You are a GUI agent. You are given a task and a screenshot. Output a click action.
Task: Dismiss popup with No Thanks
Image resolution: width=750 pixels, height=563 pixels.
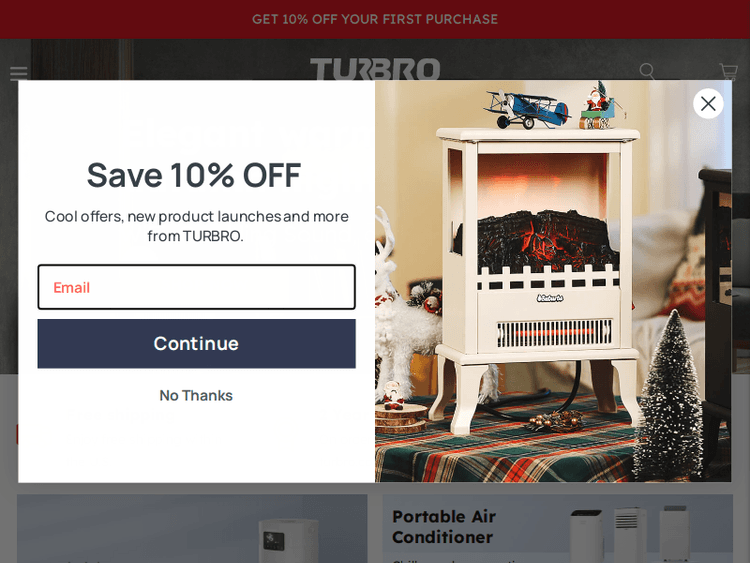[196, 396]
